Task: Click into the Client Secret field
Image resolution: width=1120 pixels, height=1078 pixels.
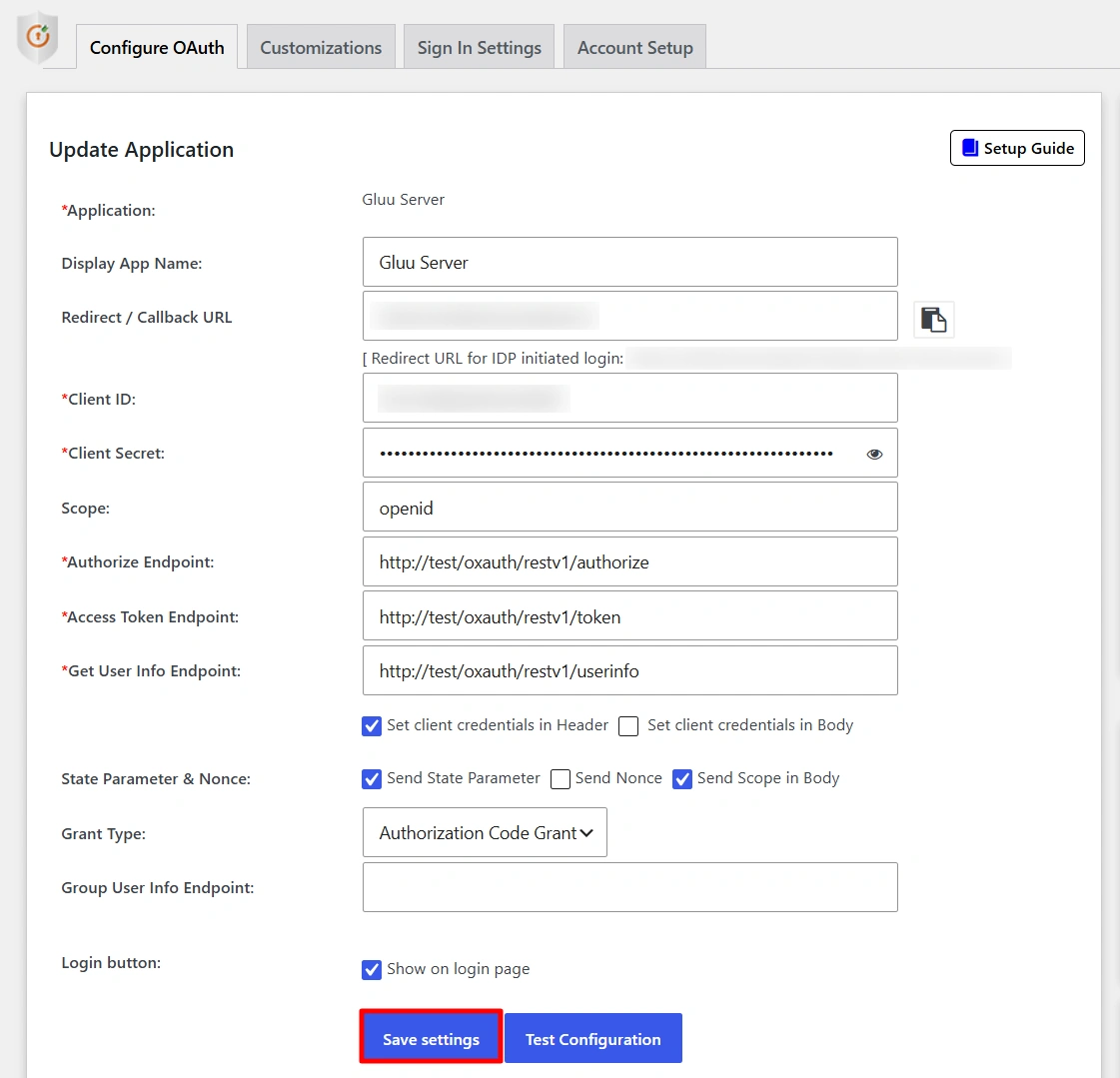Action: (630, 453)
